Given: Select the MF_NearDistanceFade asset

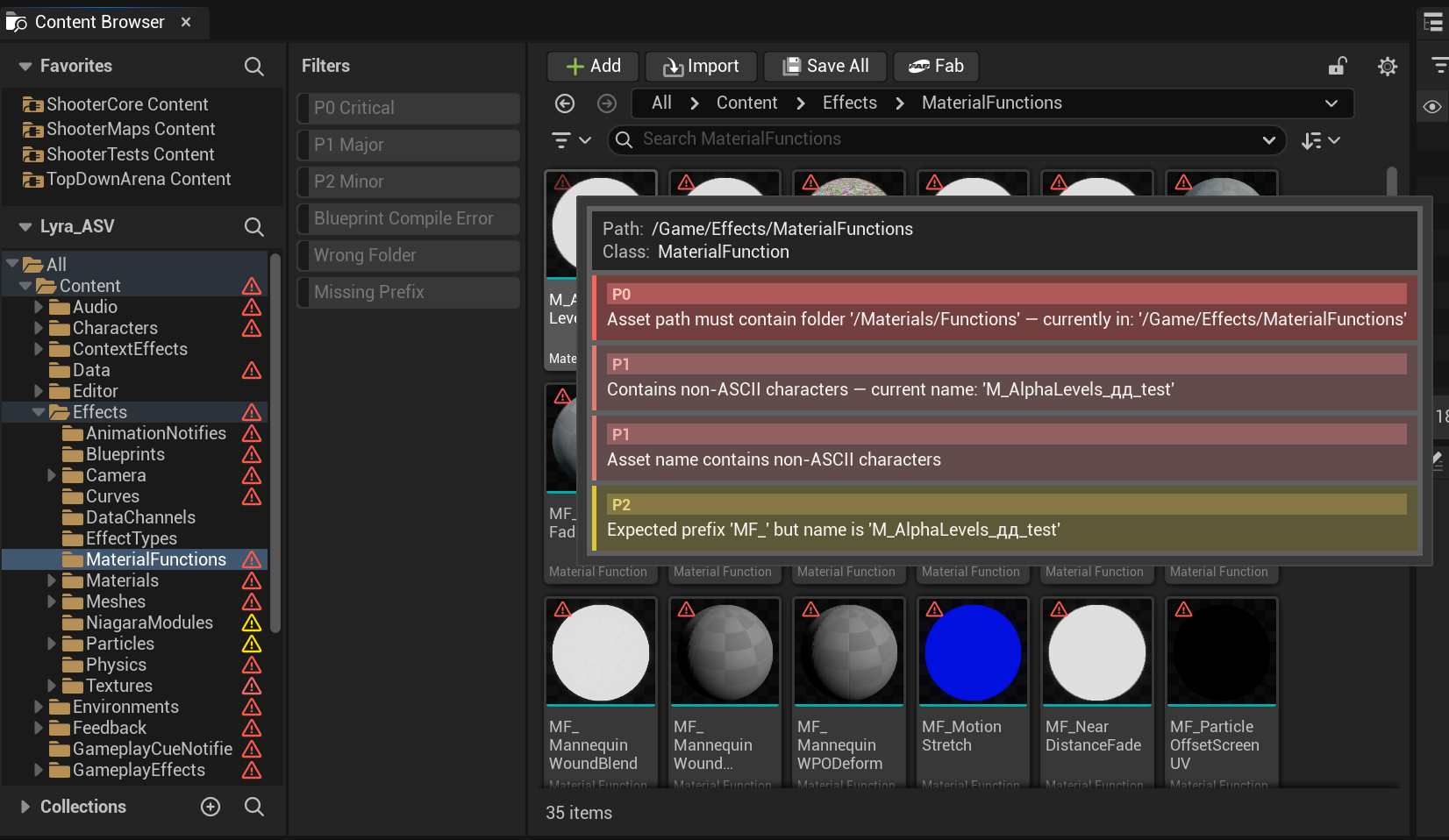Looking at the screenshot, I should point(1096,693).
